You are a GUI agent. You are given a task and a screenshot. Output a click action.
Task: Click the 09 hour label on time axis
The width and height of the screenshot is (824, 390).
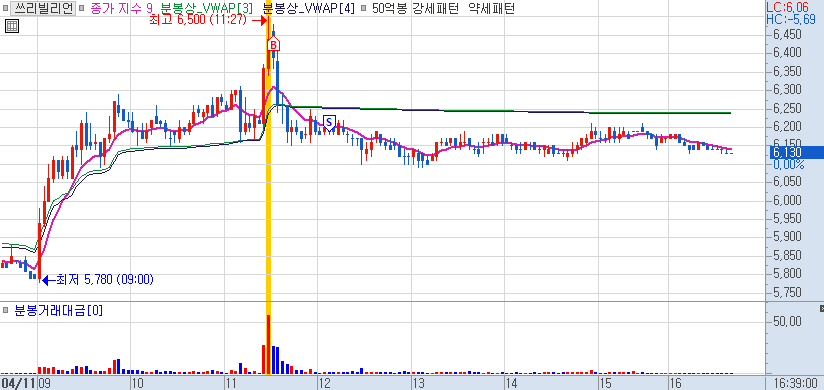point(45,383)
